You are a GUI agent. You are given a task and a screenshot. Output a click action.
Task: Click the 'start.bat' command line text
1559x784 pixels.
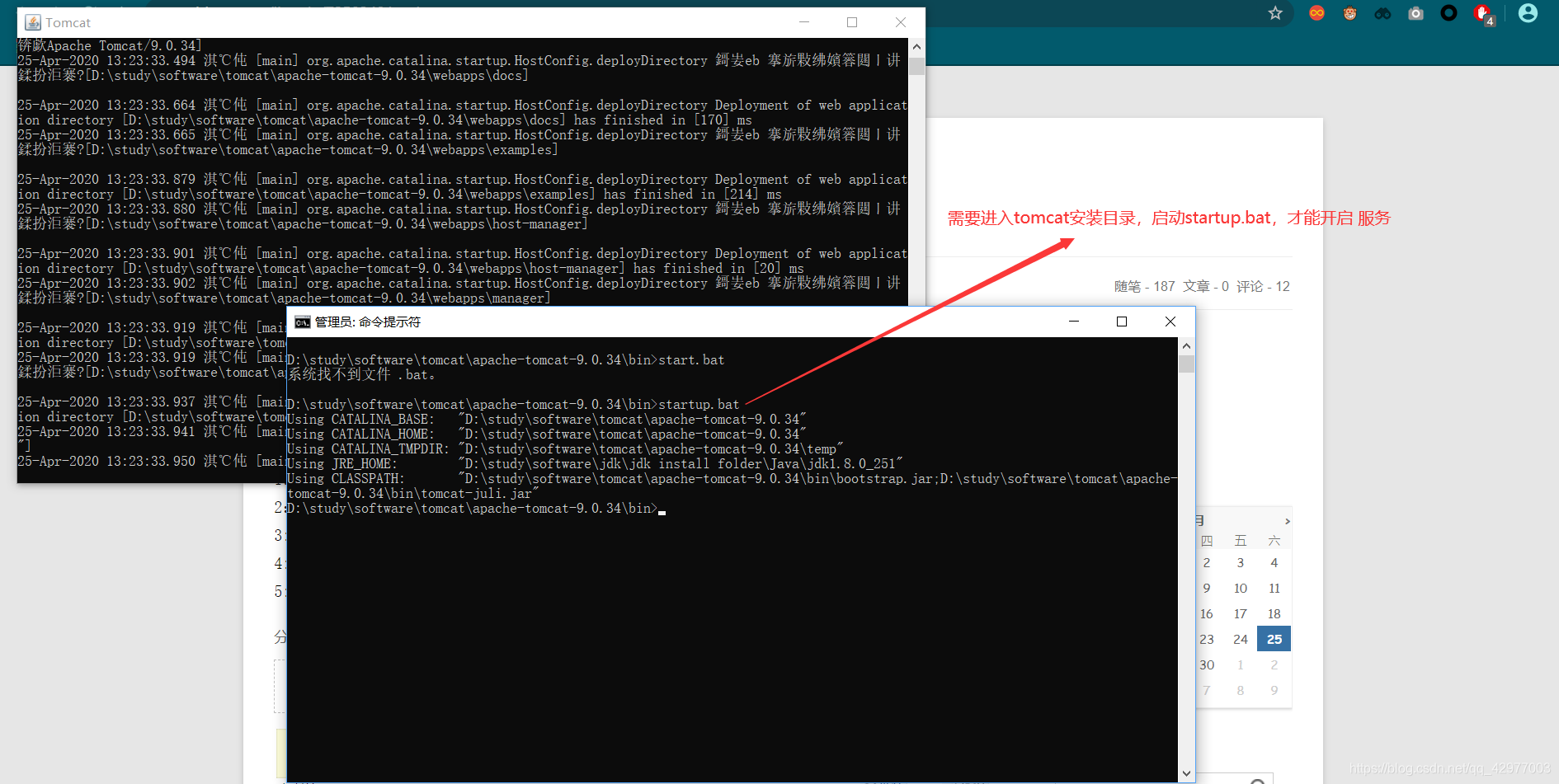point(691,360)
